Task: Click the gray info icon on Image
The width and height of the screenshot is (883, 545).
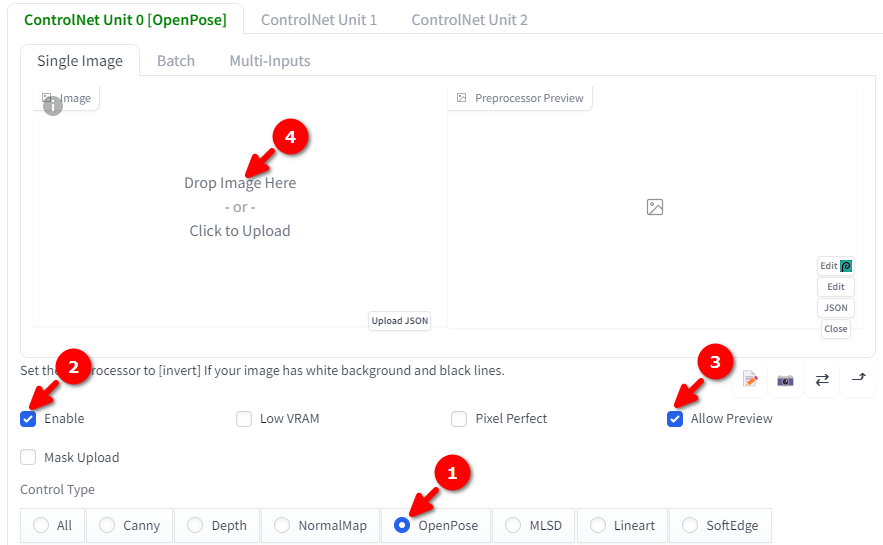Action: coord(53,105)
